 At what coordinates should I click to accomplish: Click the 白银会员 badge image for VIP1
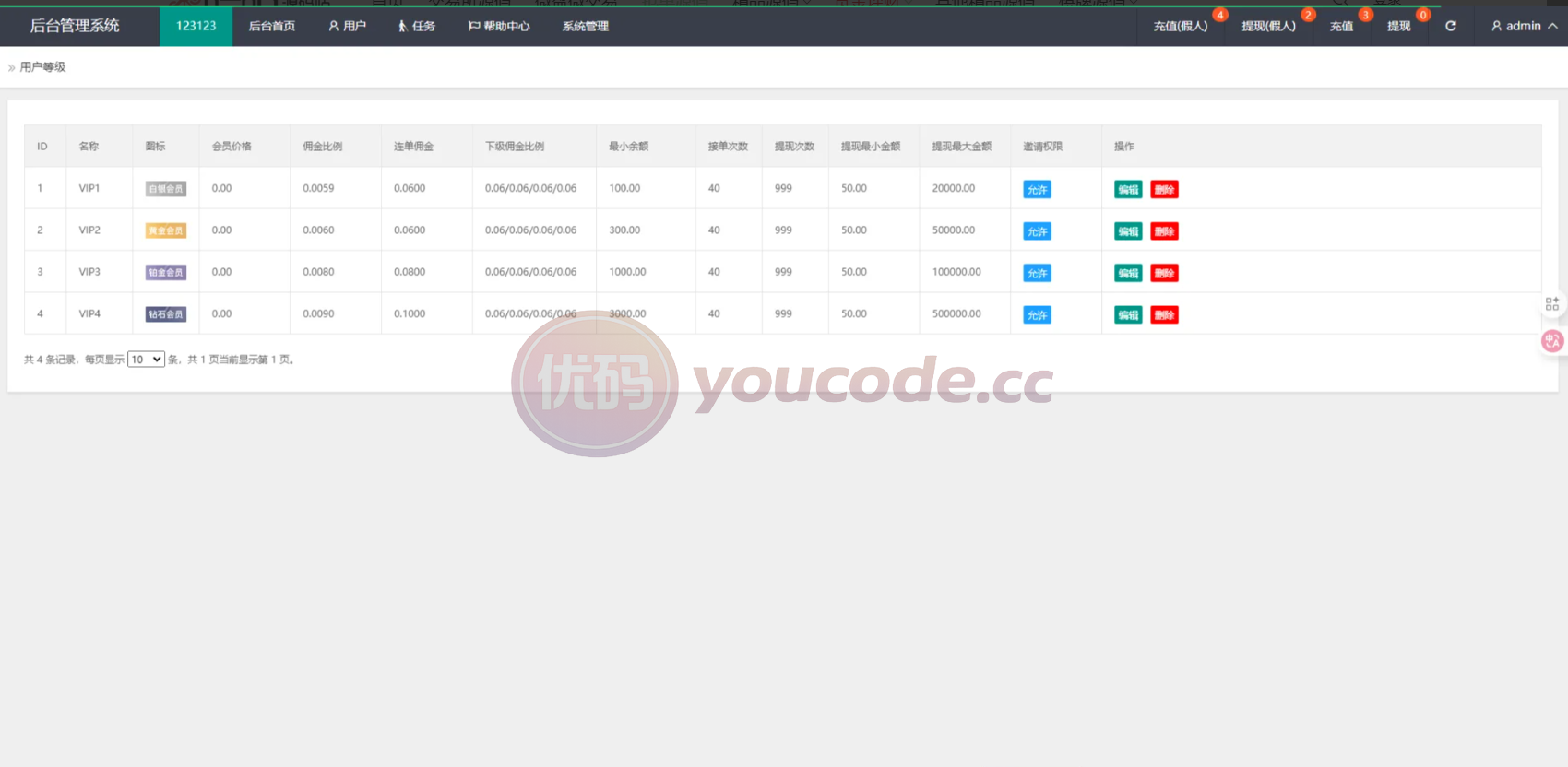coord(166,189)
